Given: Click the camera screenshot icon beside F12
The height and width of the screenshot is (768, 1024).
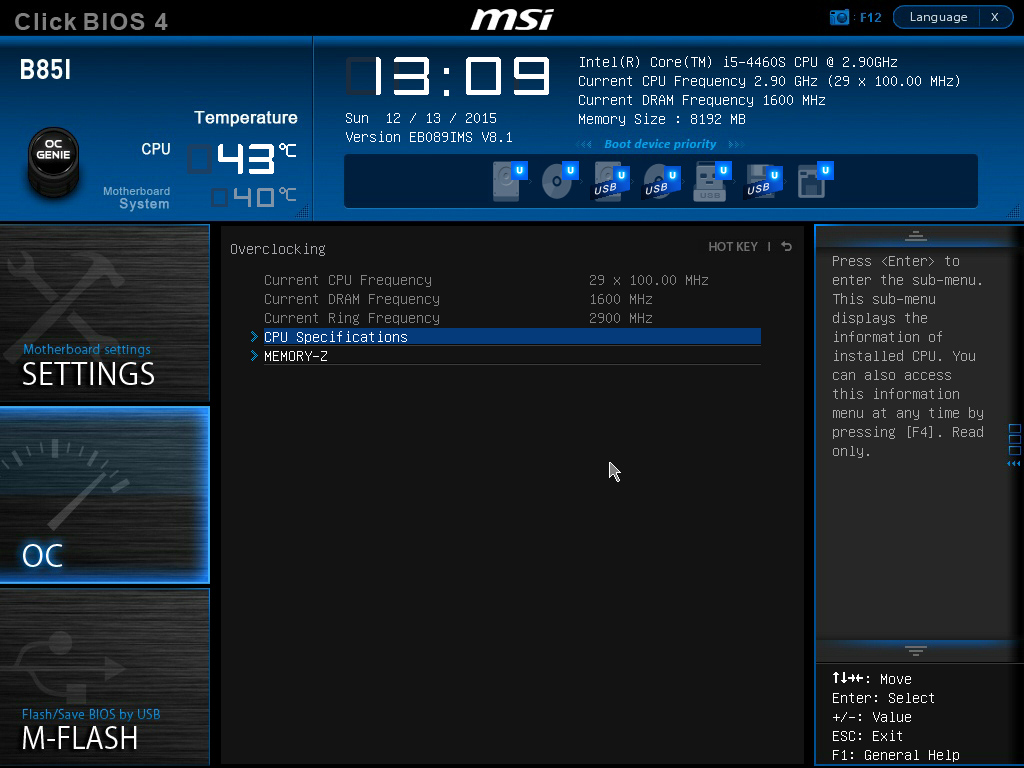Looking at the screenshot, I should pos(839,17).
